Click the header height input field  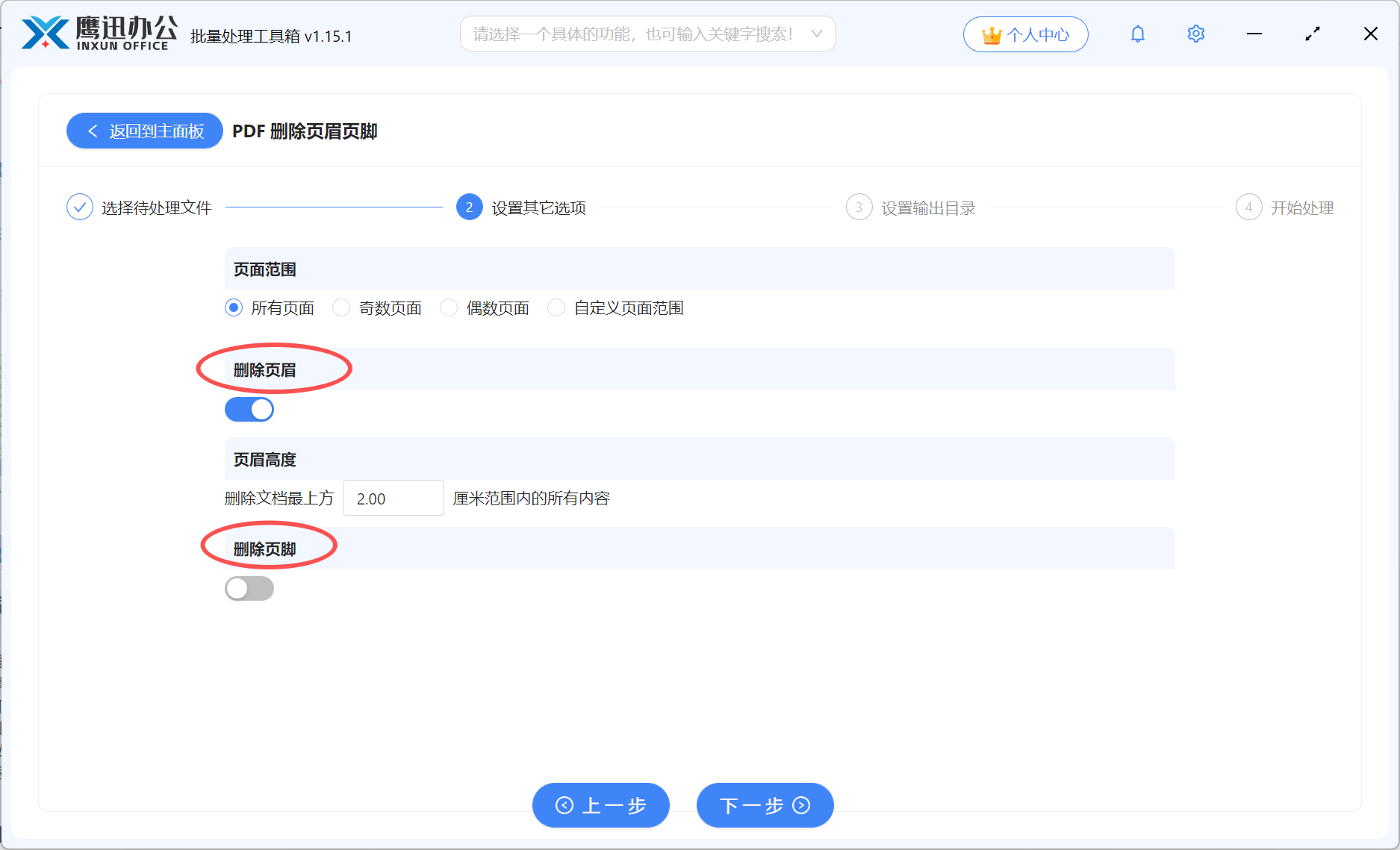[393, 499]
